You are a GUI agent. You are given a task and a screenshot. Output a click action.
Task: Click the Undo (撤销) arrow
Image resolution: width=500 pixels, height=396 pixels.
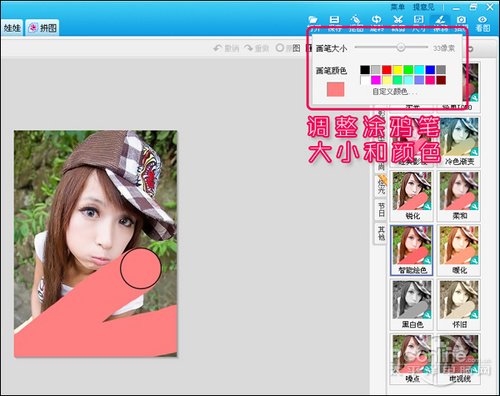click(x=226, y=49)
